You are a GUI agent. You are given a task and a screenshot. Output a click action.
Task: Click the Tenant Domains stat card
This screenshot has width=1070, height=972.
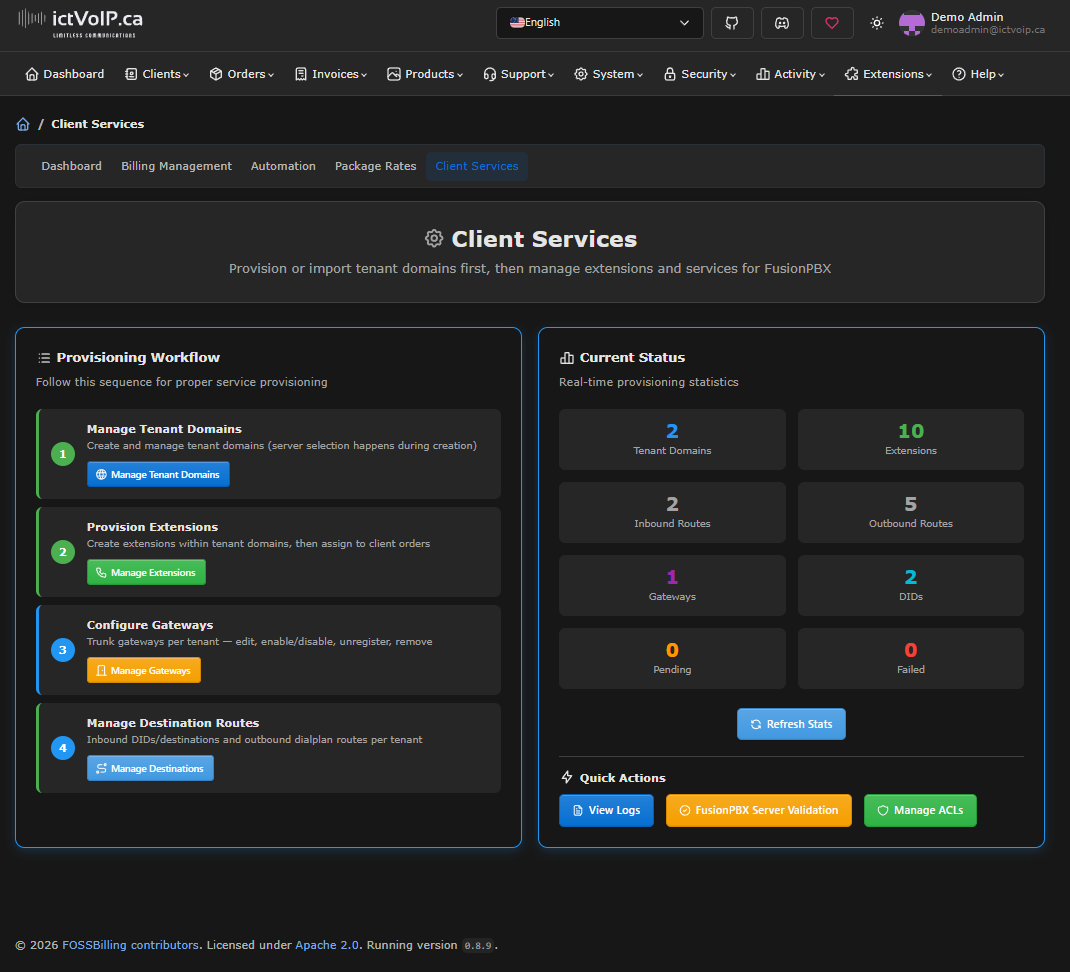(672, 440)
